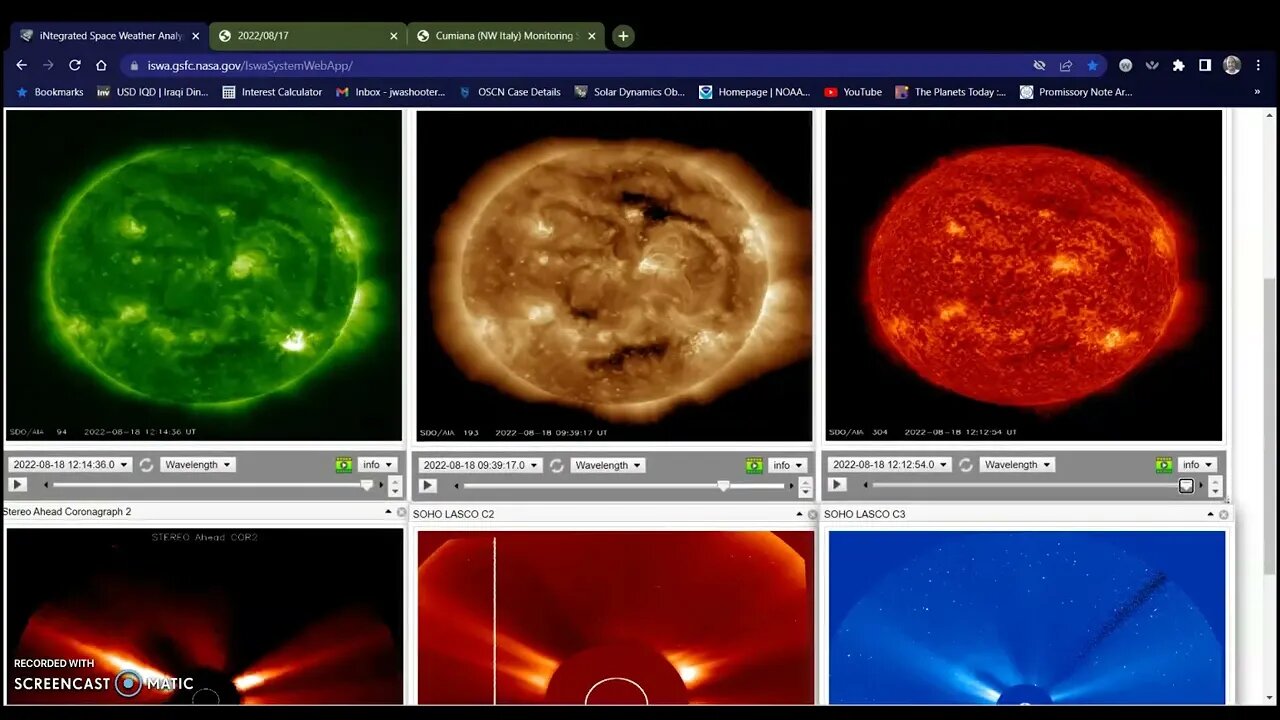Open the browser side panel icon

1205,65
